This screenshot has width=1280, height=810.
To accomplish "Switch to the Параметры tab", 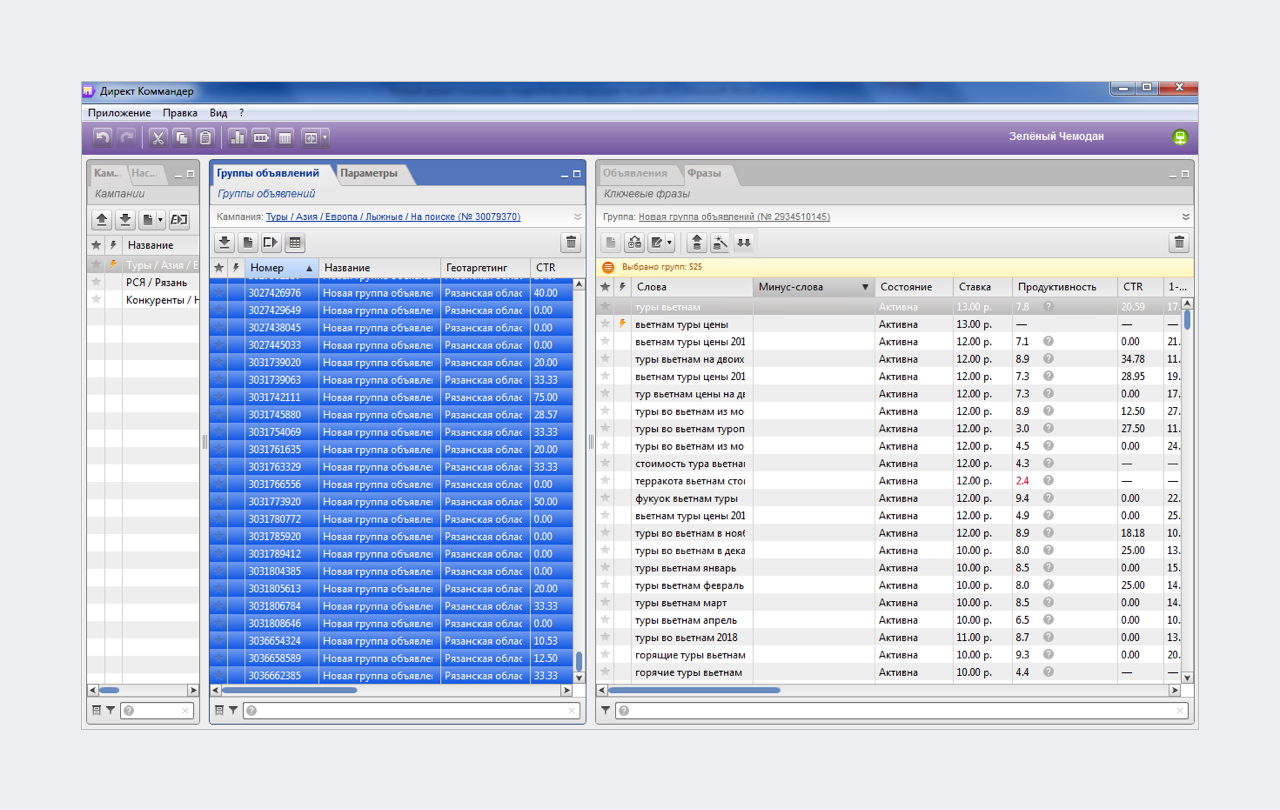I will 368,173.
